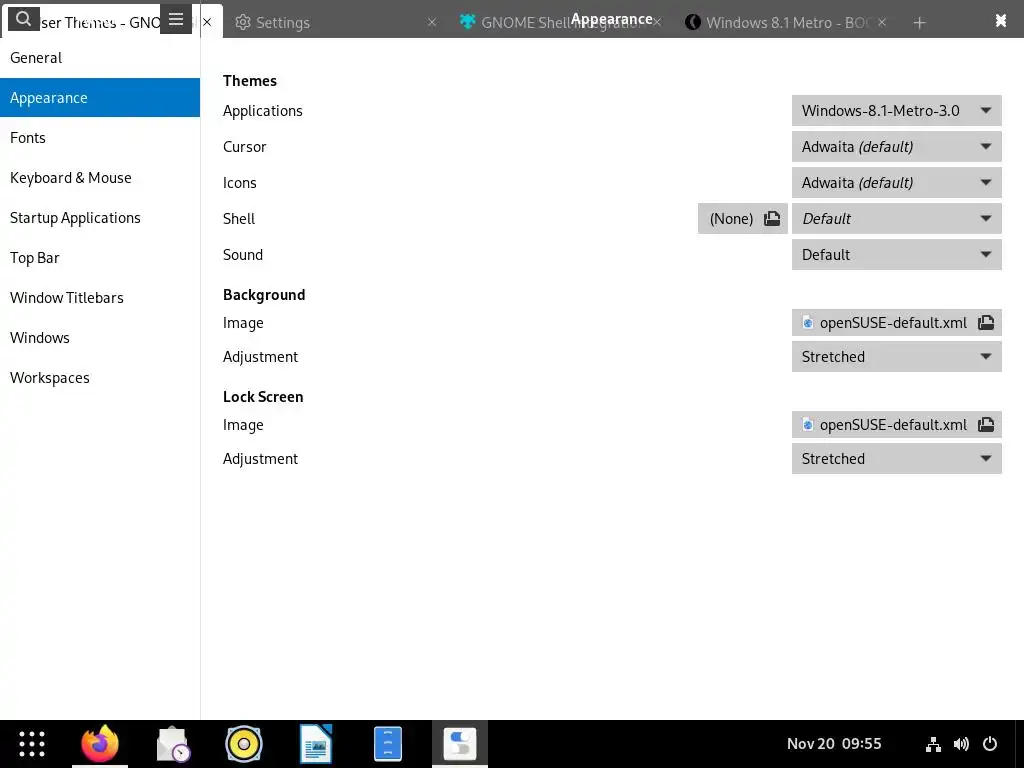Open the hamburger menu in Tweaks header
Screen dimensions: 1024x768
176,20
